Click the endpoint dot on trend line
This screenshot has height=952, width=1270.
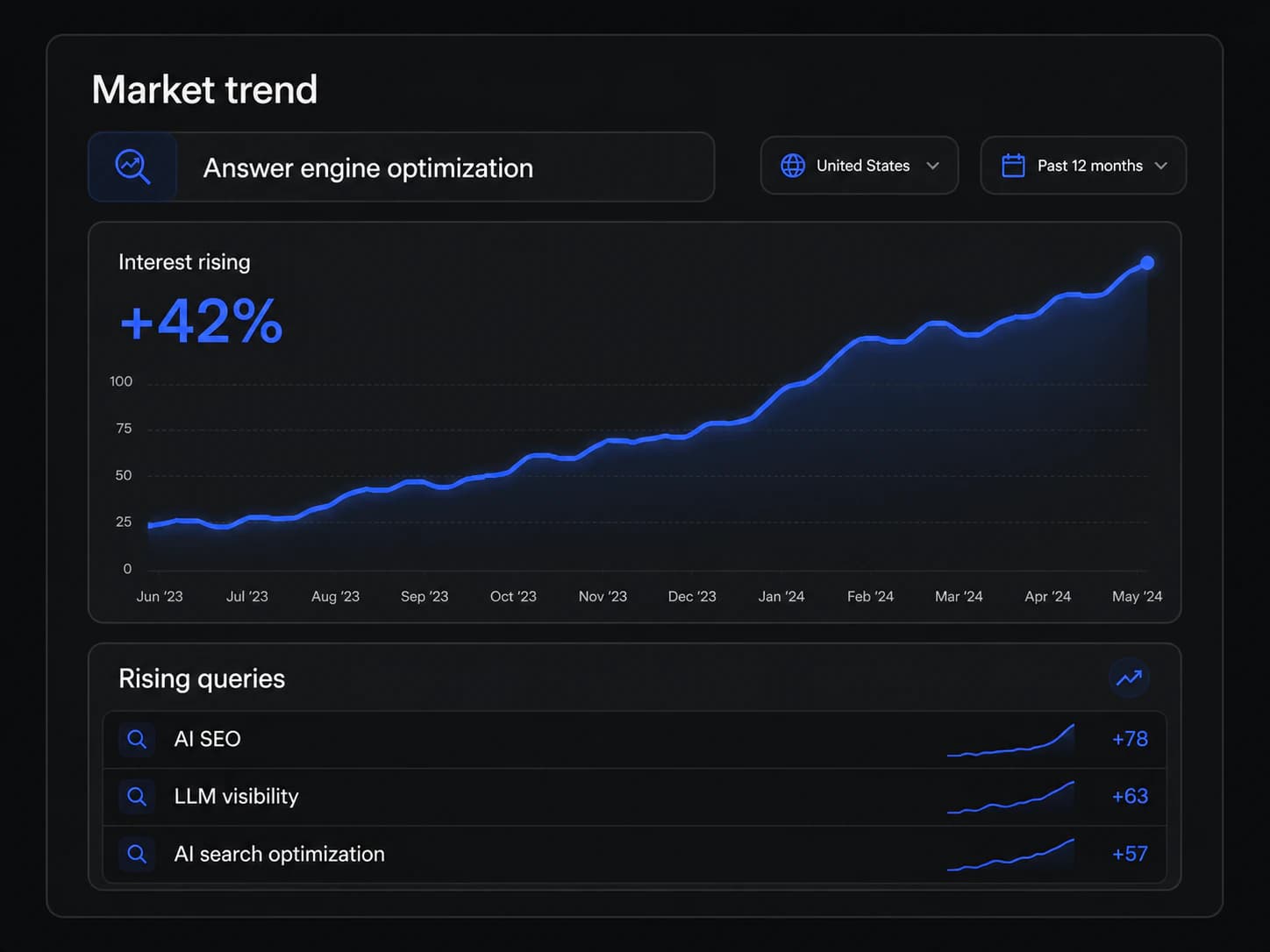point(1146,263)
